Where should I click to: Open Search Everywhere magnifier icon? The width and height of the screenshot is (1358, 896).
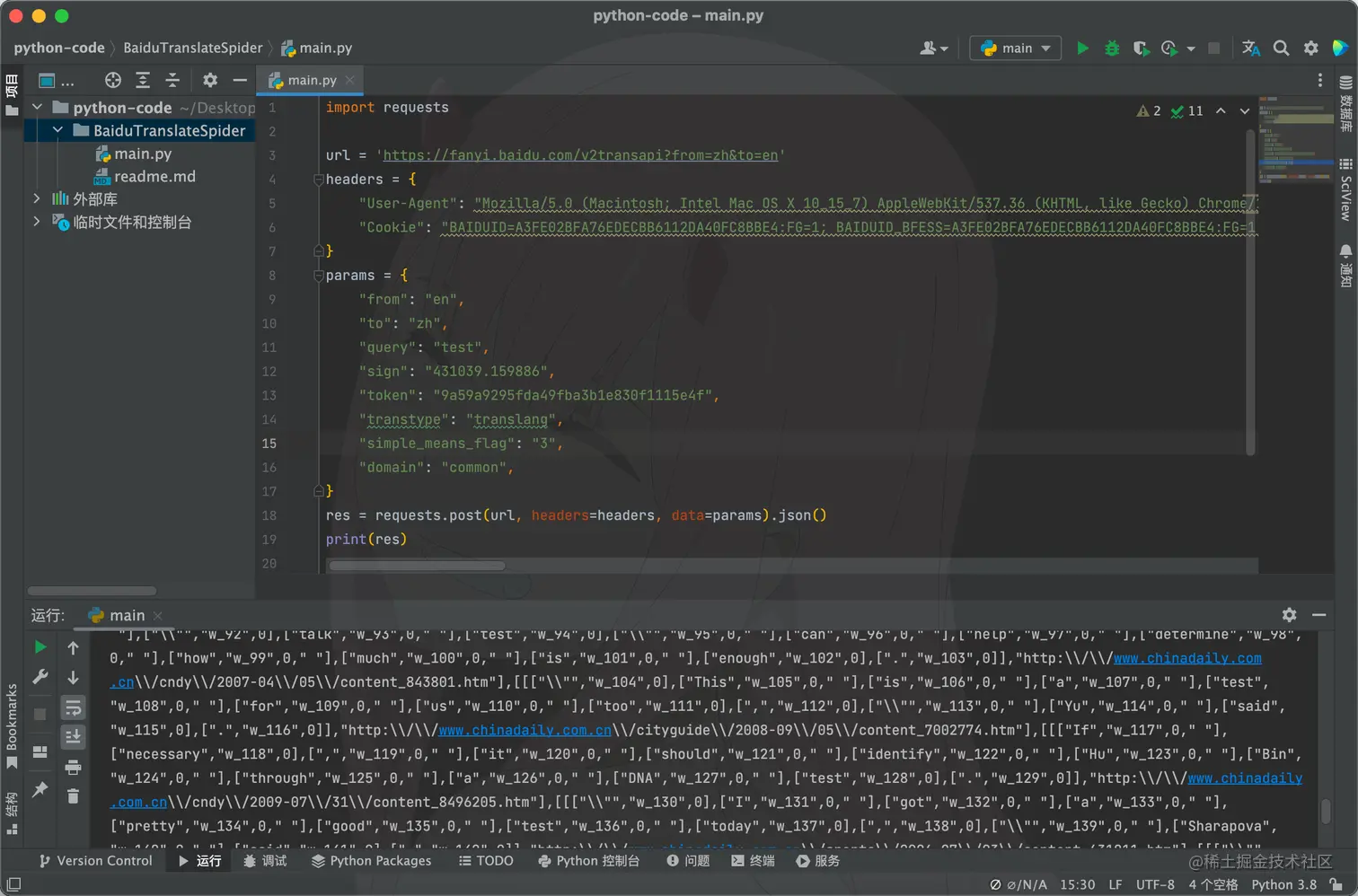[1282, 48]
